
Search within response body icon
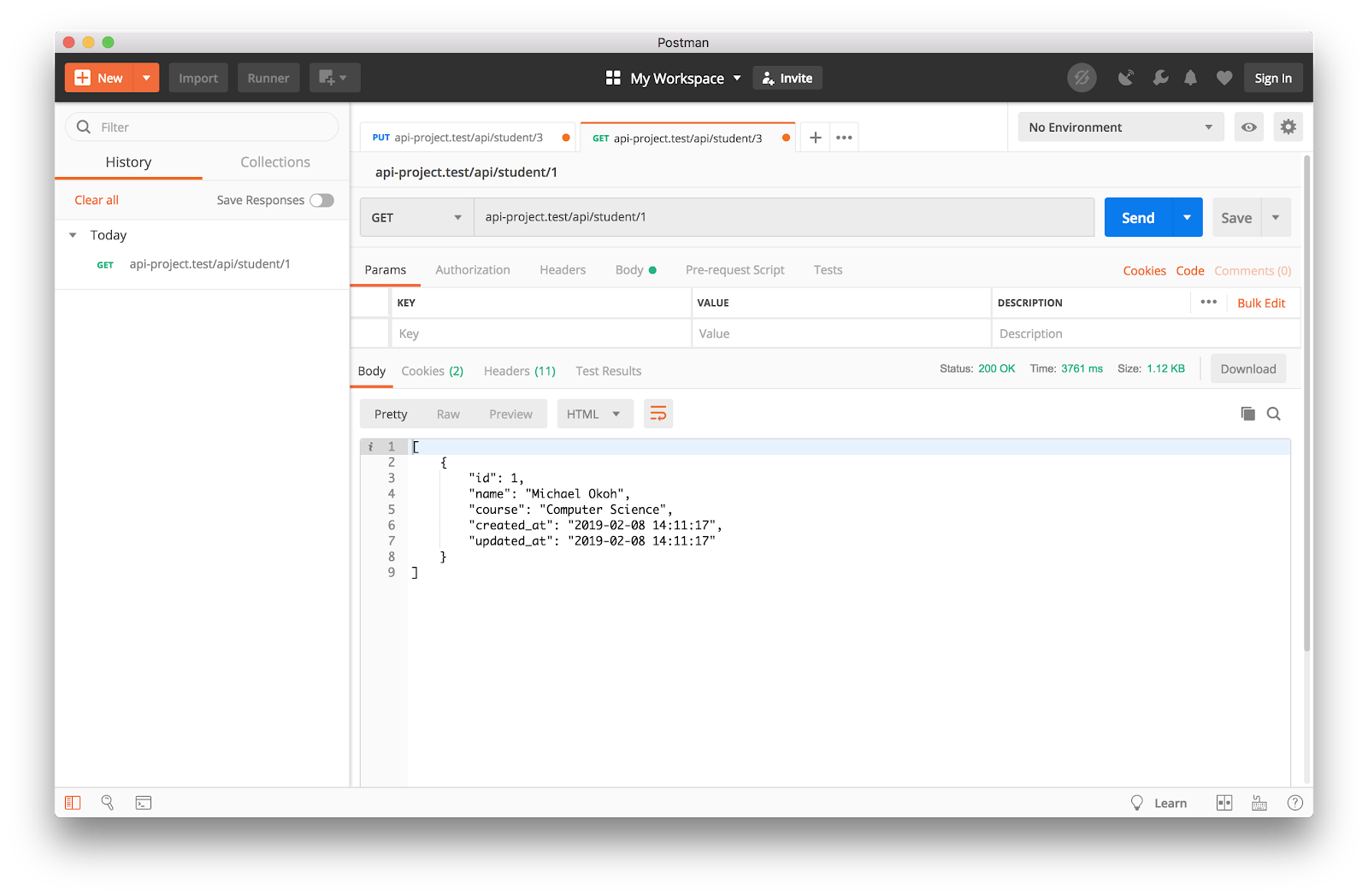(x=1274, y=414)
